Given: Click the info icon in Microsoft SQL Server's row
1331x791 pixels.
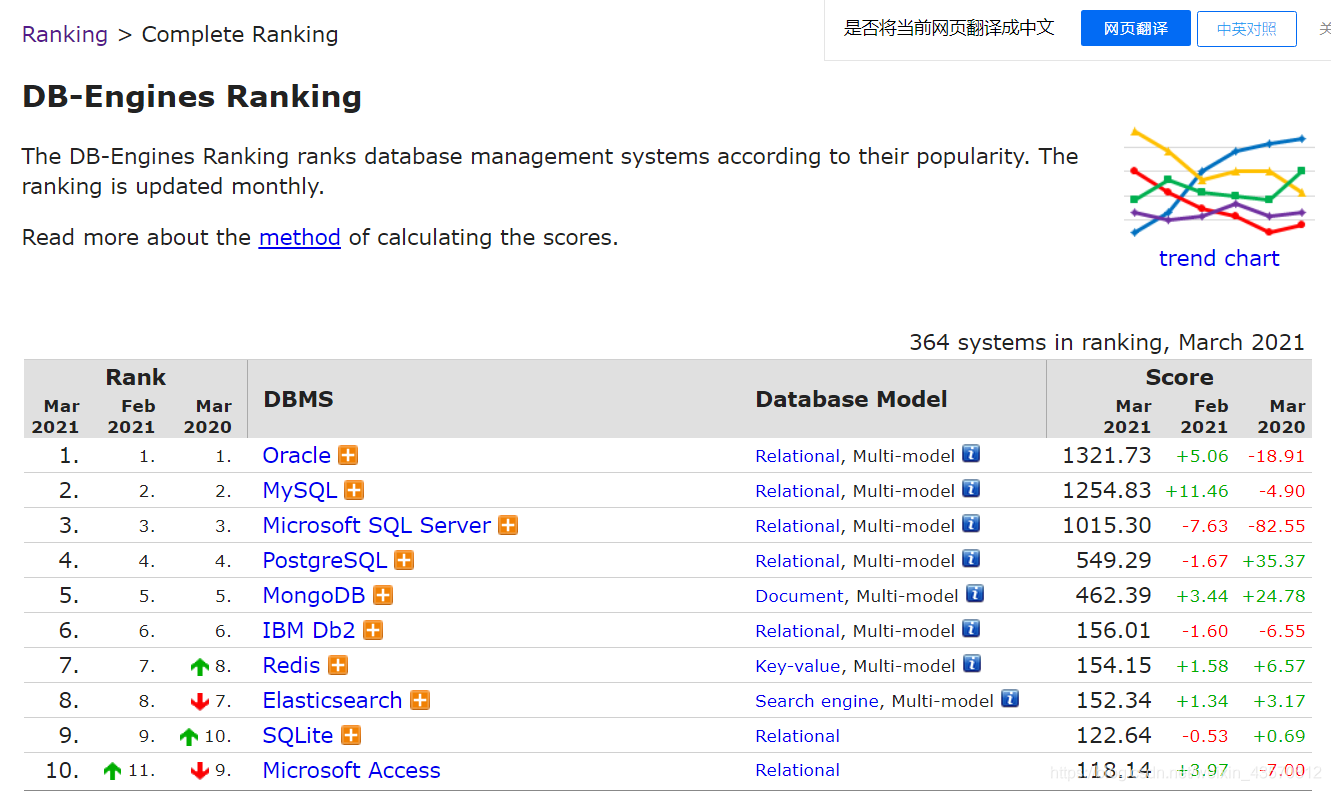Looking at the screenshot, I should coord(971,524).
